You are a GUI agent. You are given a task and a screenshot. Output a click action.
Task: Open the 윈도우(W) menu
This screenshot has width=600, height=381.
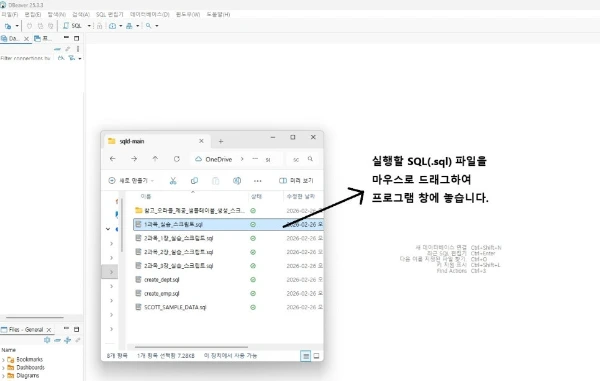188,15
